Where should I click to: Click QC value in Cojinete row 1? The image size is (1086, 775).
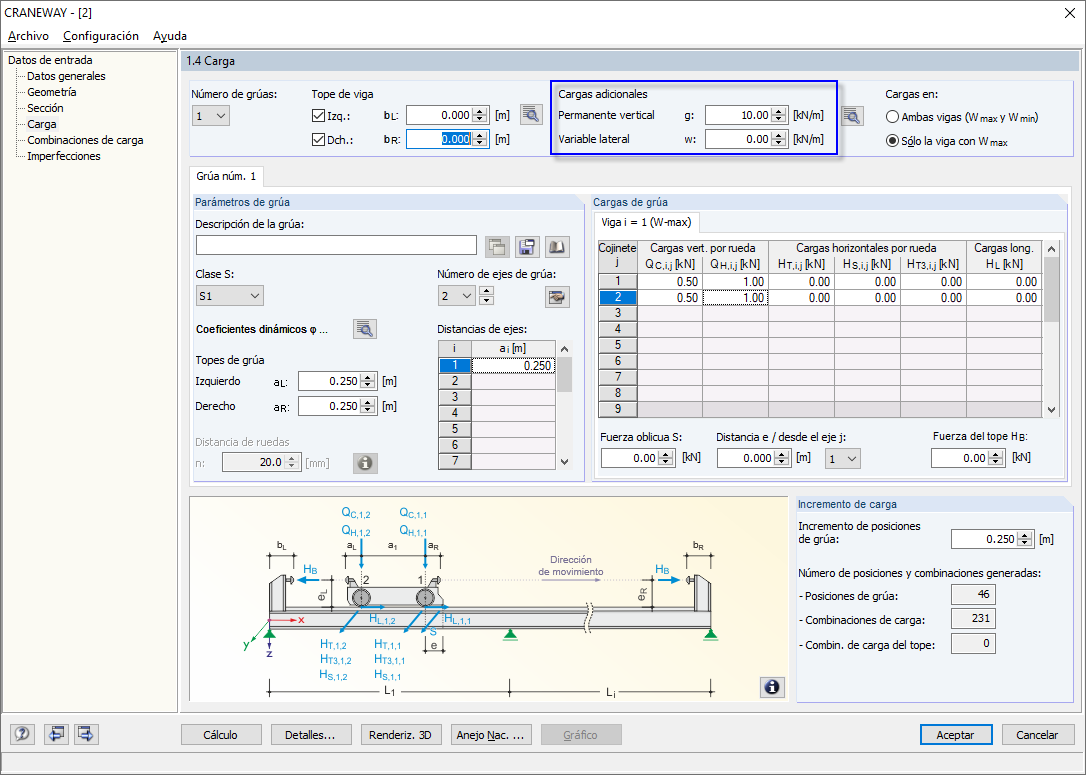670,281
